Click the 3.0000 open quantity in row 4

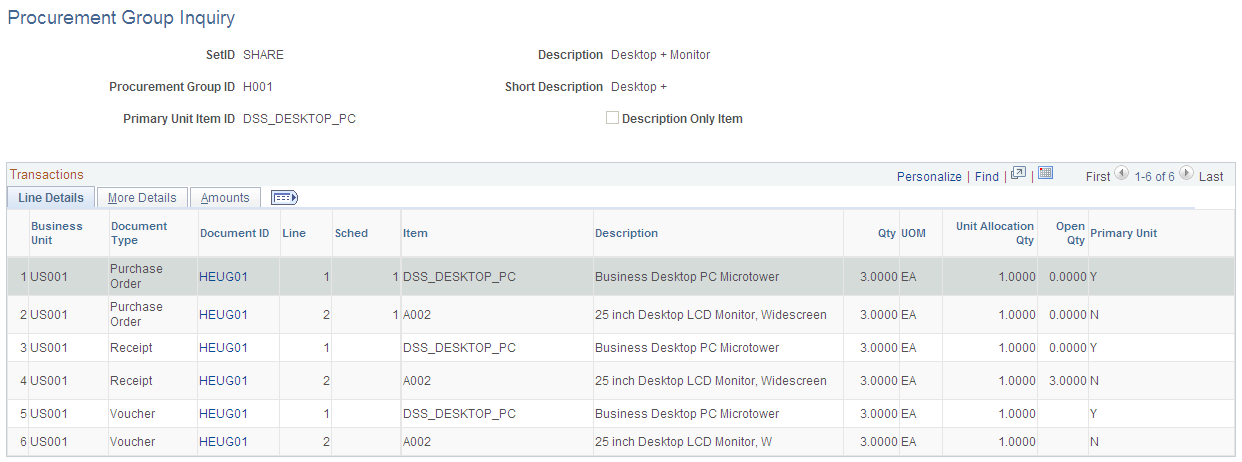pyautogui.click(x=1067, y=381)
